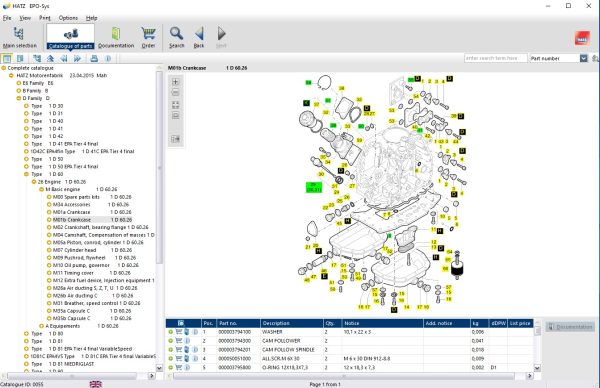Image resolution: width=600 pixels, height=388 pixels.
Task: Click the green circle in ALL.SCR.M 6X 30 row
Action: tap(171, 359)
